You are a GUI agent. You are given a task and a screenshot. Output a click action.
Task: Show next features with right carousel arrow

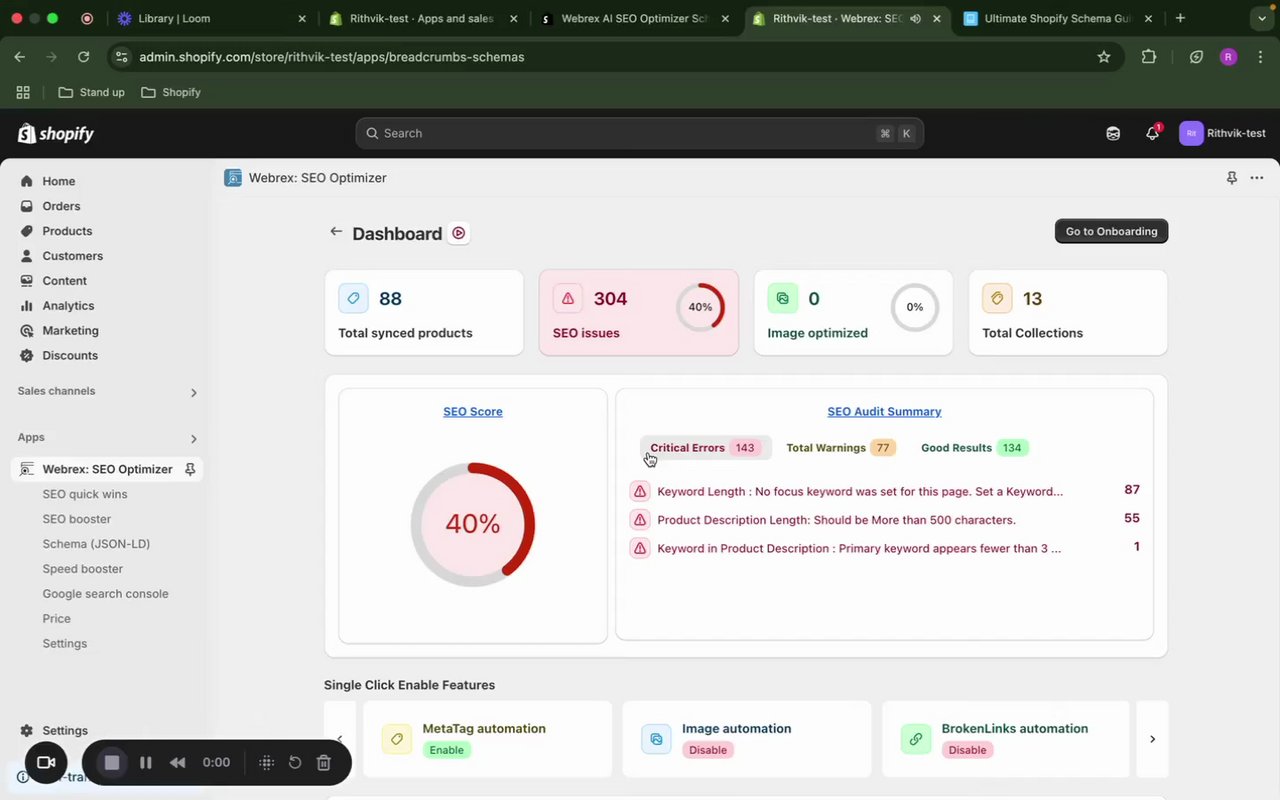click(1152, 739)
